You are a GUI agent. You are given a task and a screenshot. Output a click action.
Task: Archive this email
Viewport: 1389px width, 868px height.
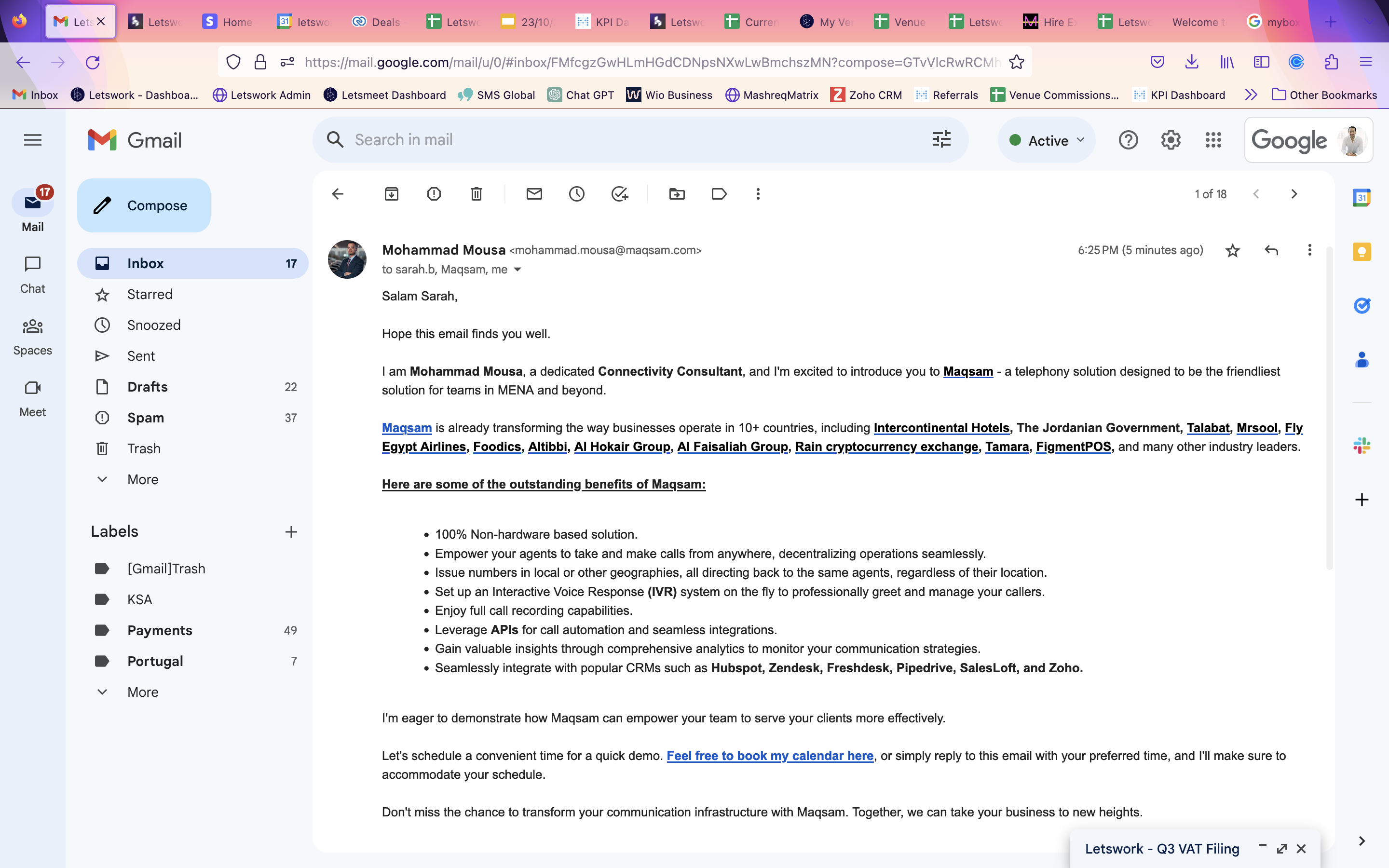(x=392, y=194)
